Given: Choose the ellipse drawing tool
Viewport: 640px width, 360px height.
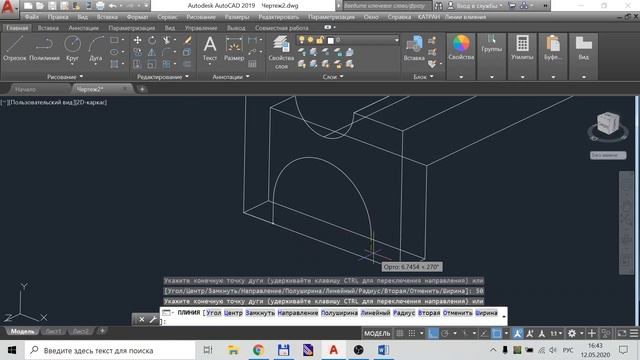Looking at the screenshot, I should (114, 52).
